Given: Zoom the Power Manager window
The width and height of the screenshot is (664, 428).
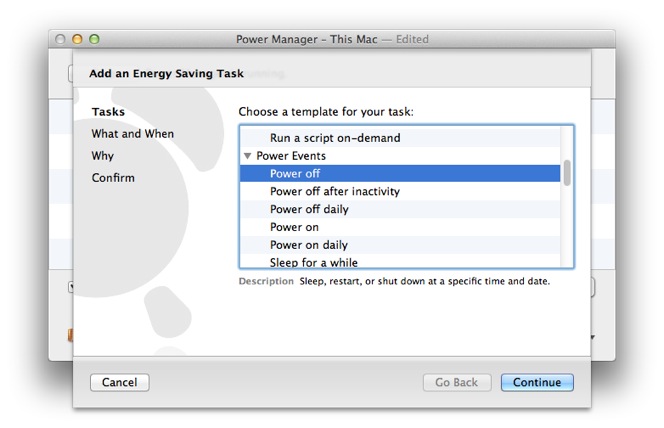Looking at the screenshot, I should pos(95,39).
